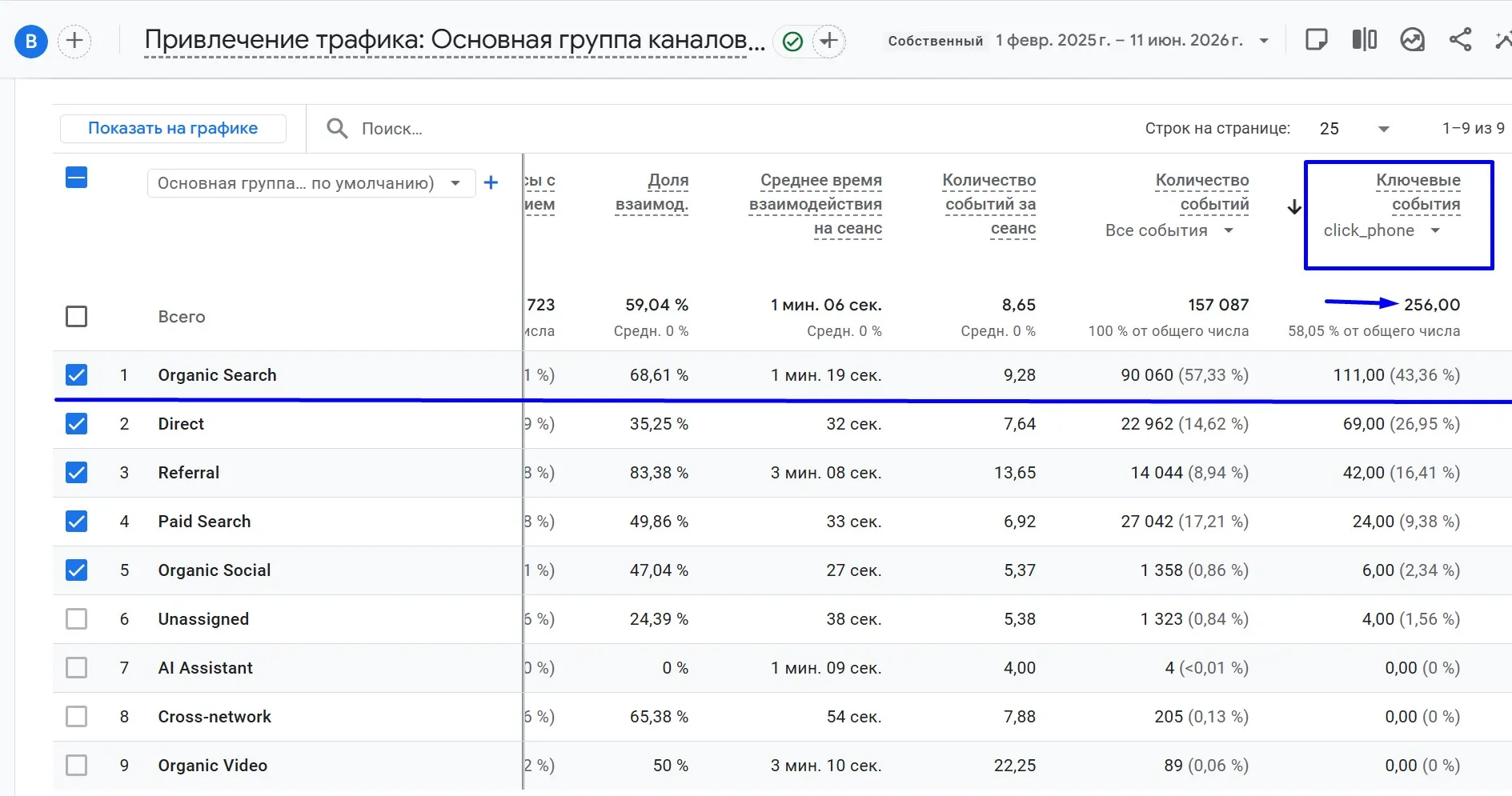1512x796 pixels.
Task: Add filter plus icon next to report title
Action: 829,41
